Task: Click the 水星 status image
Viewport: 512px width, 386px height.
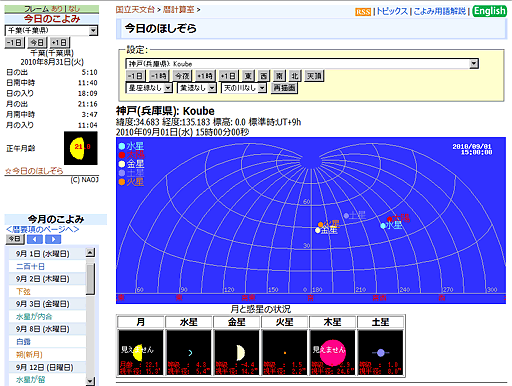Action: click(x=189, y=352)
